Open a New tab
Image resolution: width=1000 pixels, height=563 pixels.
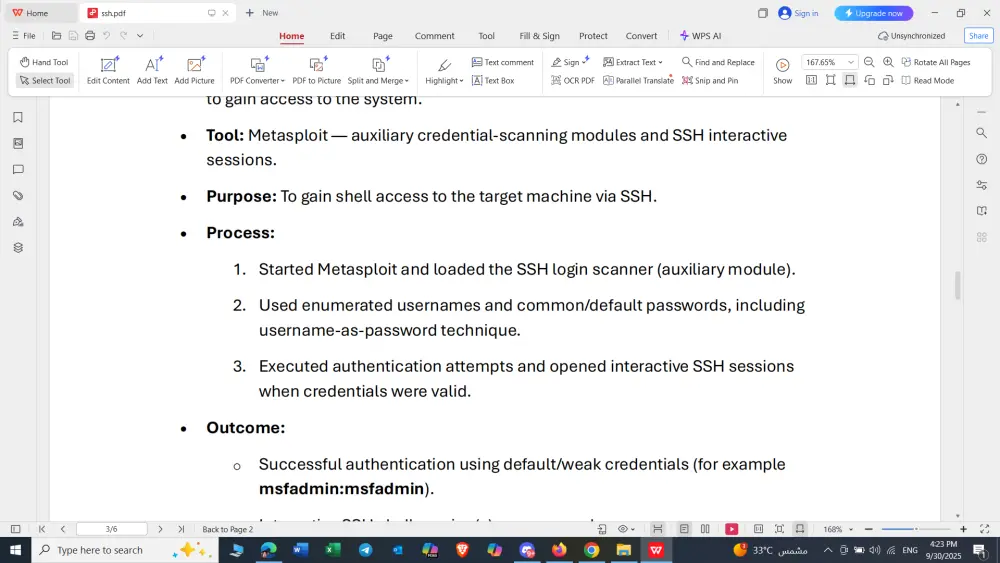(x=262, y=13)
